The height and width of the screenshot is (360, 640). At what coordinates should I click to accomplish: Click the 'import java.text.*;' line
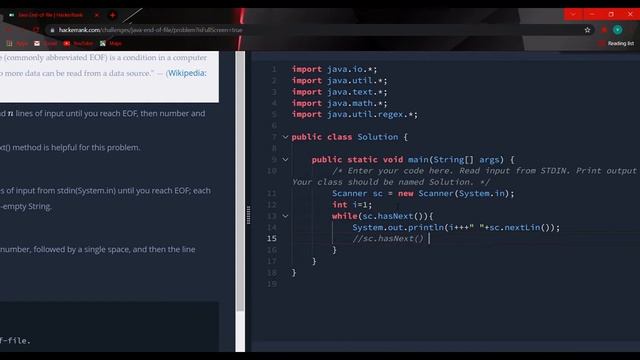pos(339,92)
